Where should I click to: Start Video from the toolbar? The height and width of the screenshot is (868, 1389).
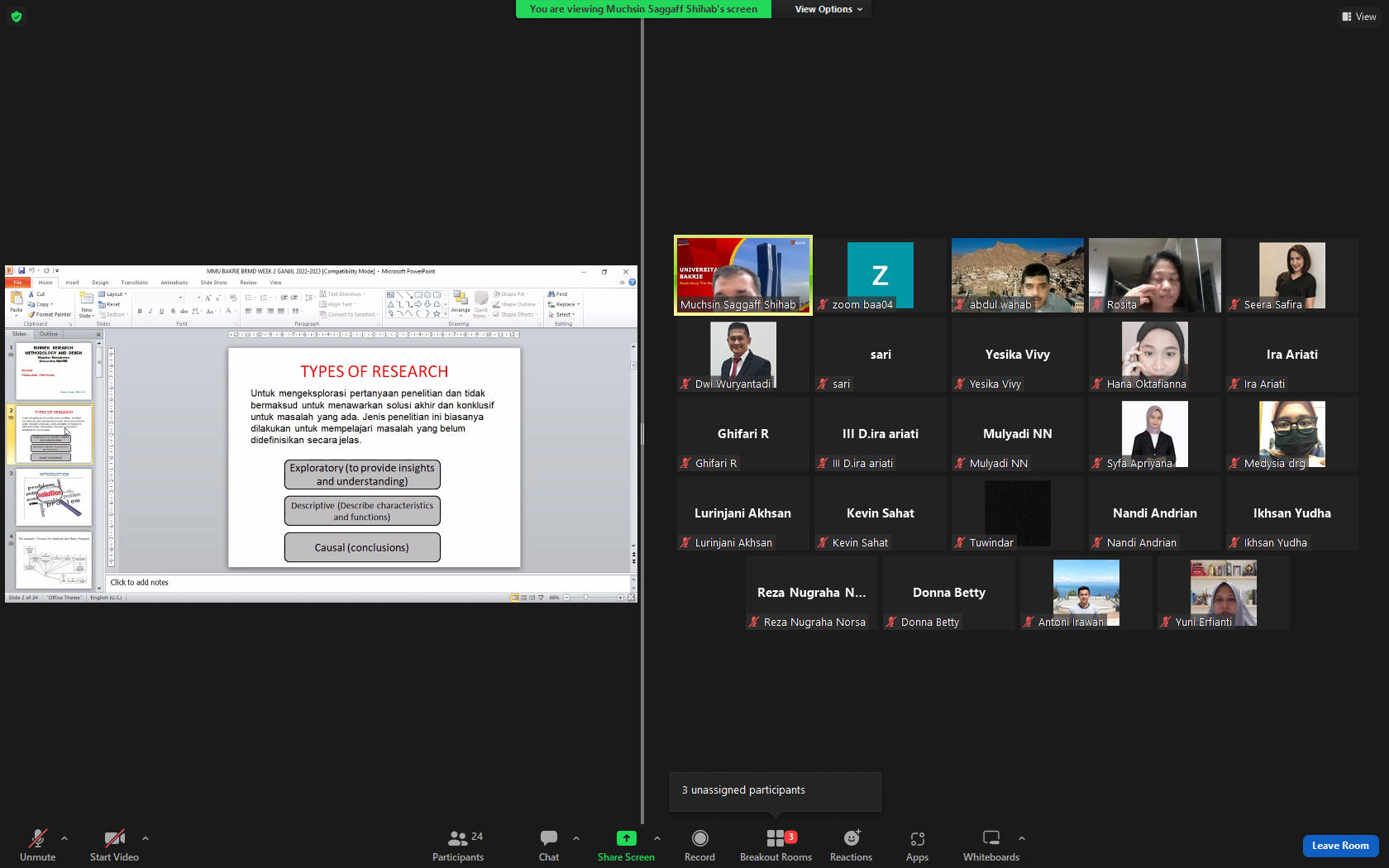pyautogui.click(x=114, y=845)
